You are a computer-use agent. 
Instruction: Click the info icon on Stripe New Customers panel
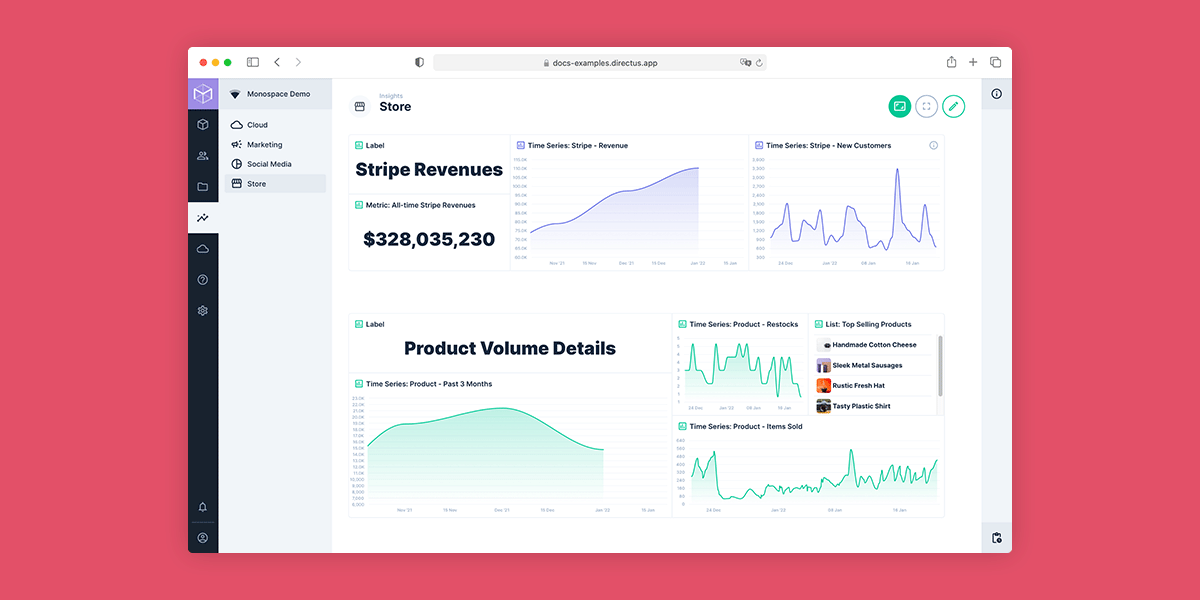coord(933,145)
